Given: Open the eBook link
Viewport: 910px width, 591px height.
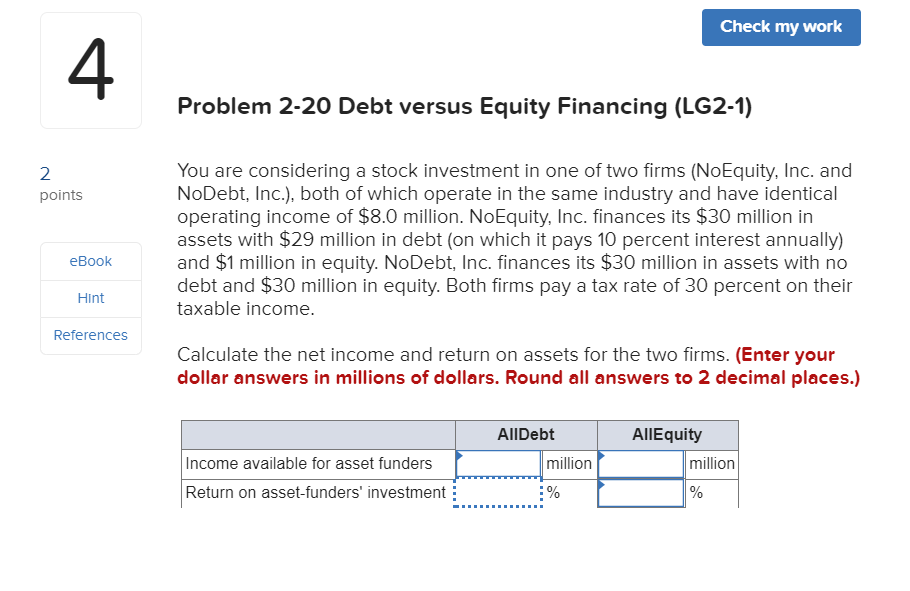Looking at the screenshot, I should pos(90,261).
